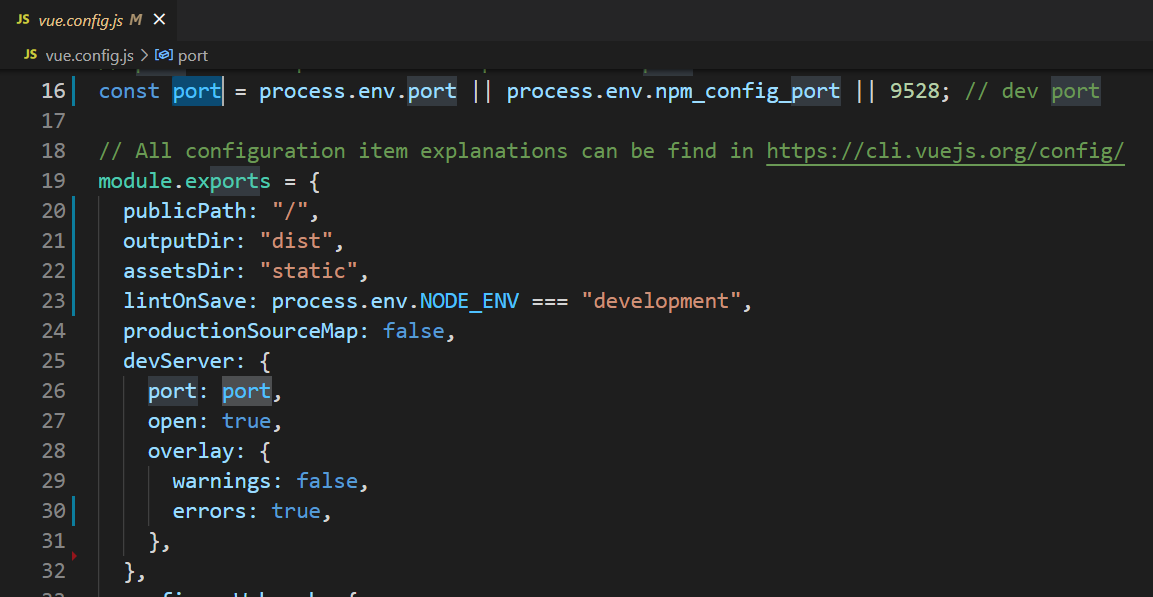Click the "static" string value

pos(309,271)
